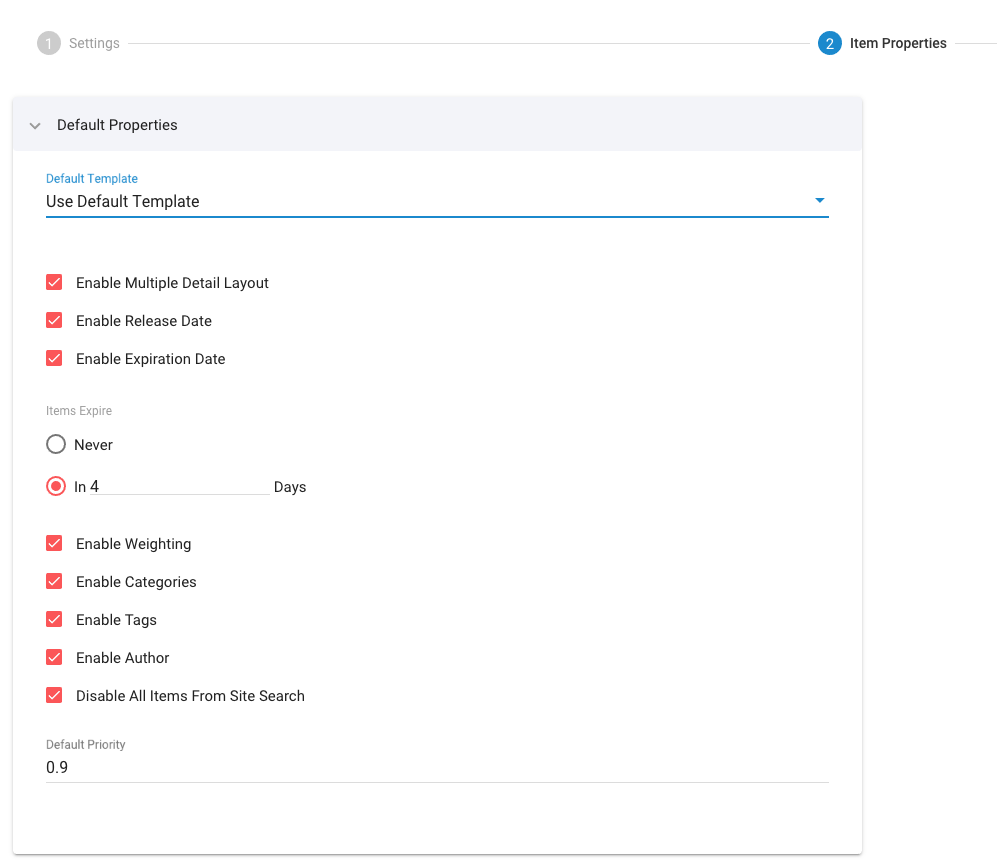Click the expiration days input field
Screen dimensions: 997x865
click(179, 487)
